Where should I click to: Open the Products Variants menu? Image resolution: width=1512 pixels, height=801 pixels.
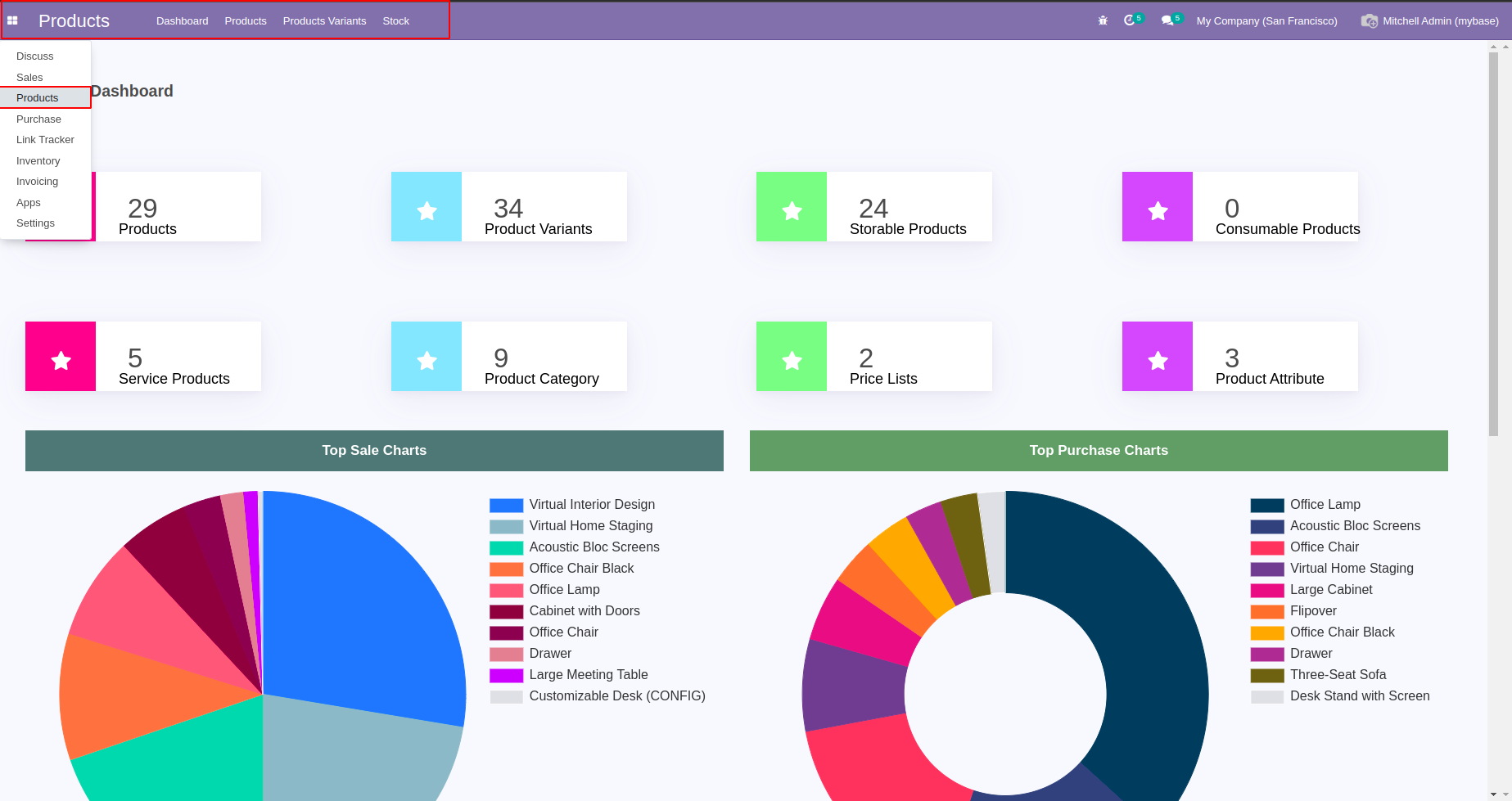tap(324, 20)
